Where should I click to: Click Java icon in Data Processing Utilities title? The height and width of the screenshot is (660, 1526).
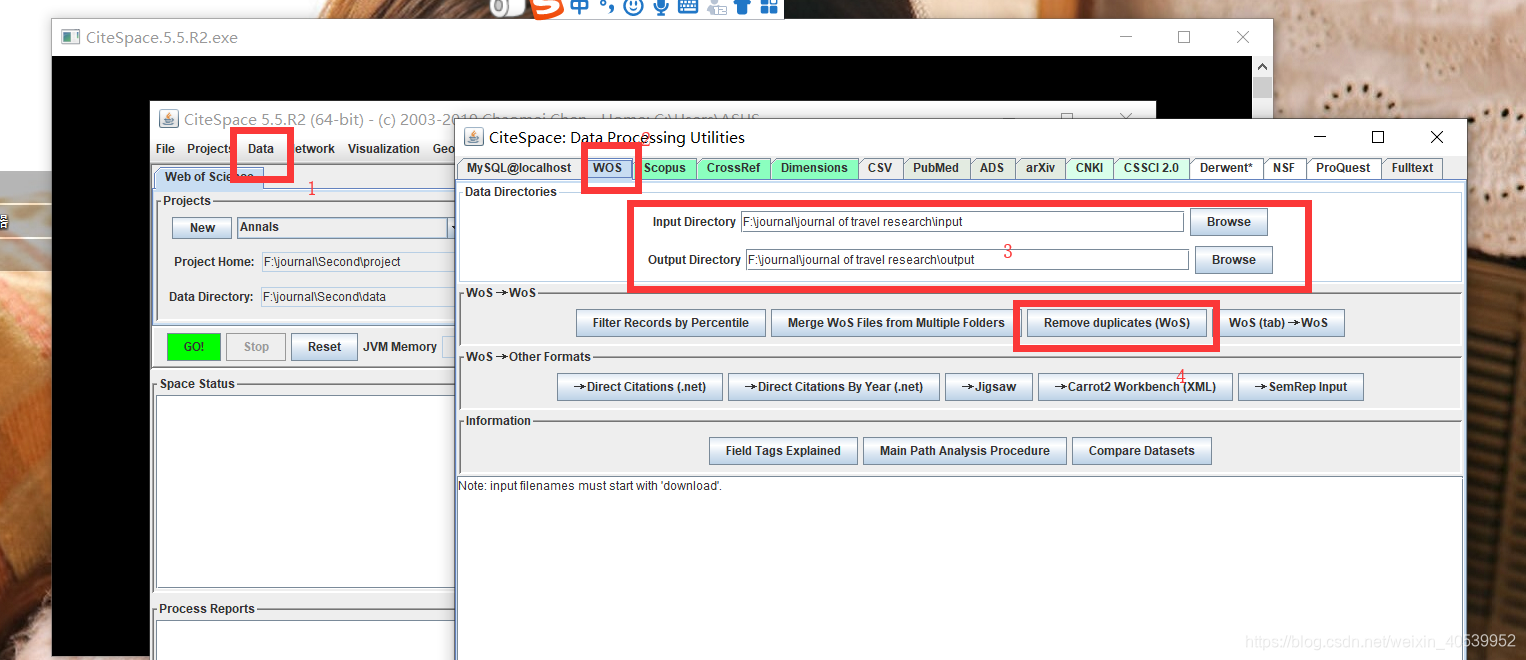pos(473,137)
